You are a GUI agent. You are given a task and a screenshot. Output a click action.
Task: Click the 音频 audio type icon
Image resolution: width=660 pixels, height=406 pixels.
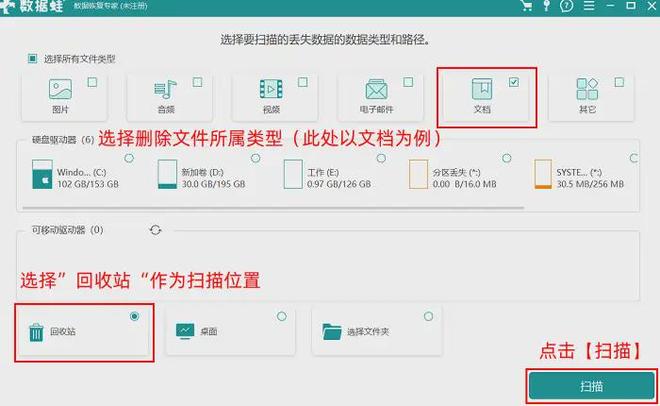[x=165, y=90]
